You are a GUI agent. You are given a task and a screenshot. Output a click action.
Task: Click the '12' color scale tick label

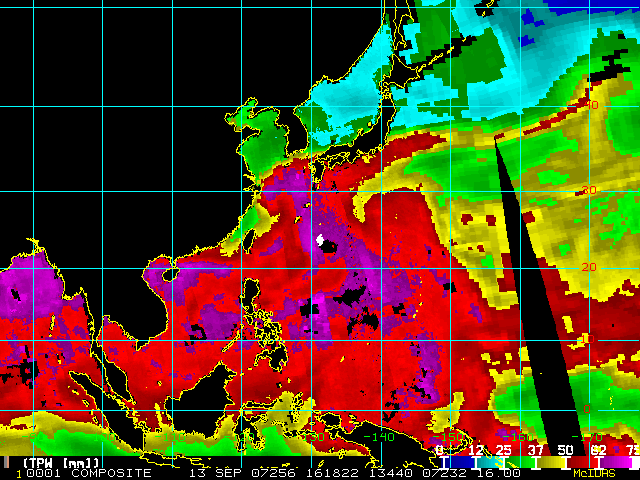[476, 451]
